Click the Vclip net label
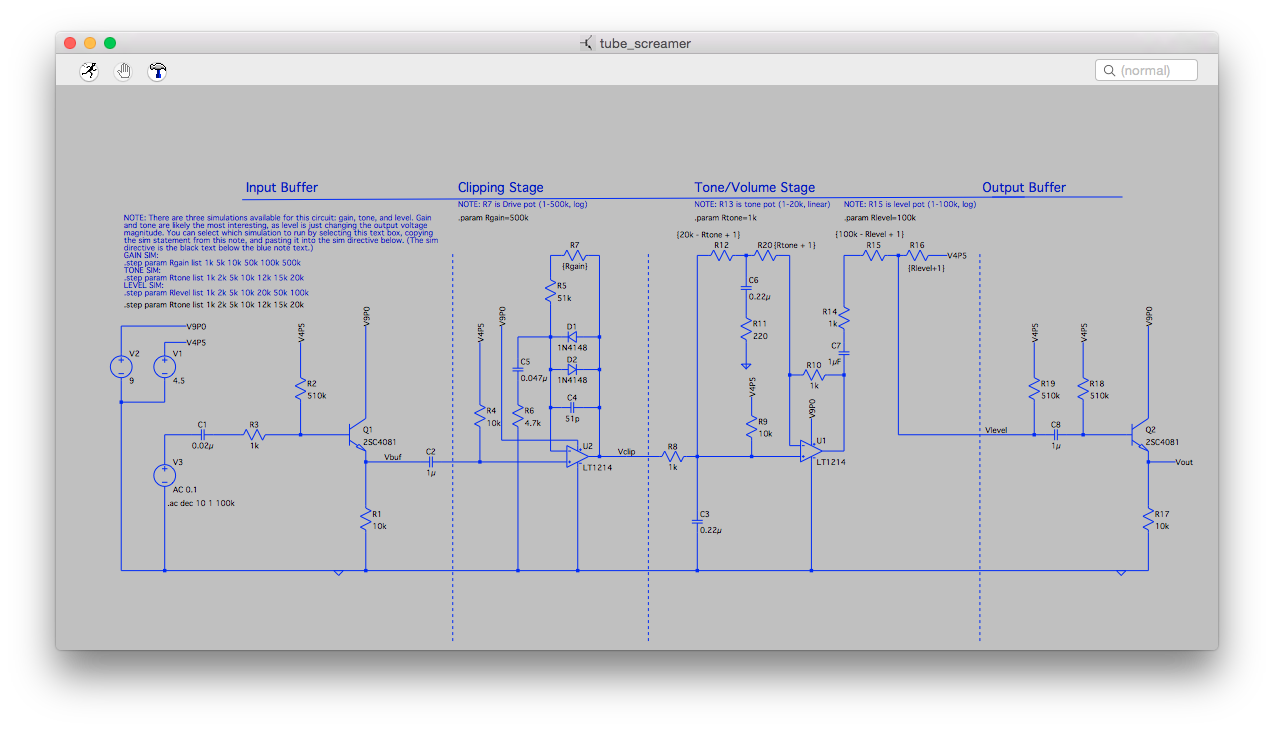Viewport: 1274px width, 730px height. (x=627, y=451)
